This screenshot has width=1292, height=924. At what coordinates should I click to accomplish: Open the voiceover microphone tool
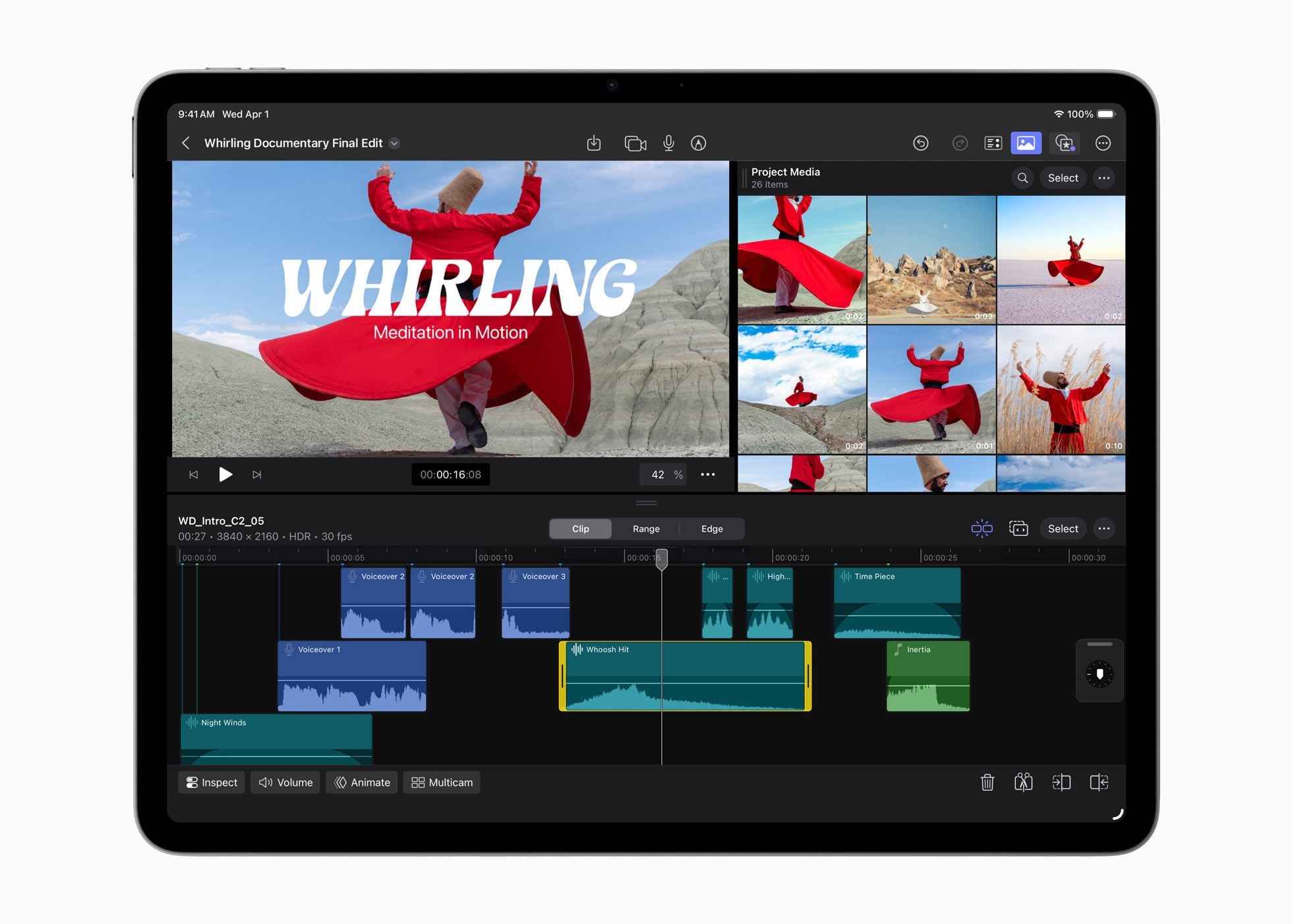(668, 143)
